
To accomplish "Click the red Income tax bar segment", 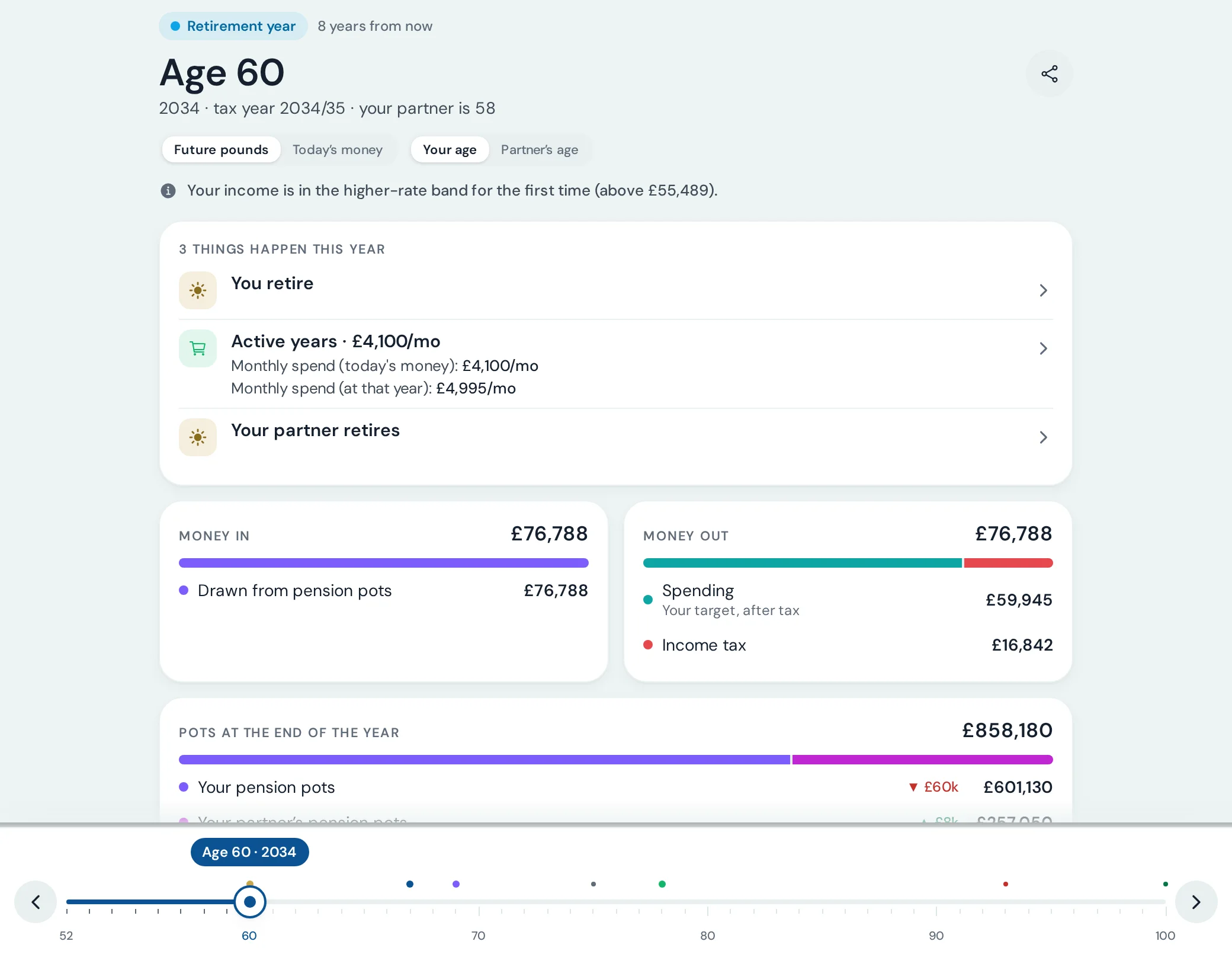I will (1009, 563).
